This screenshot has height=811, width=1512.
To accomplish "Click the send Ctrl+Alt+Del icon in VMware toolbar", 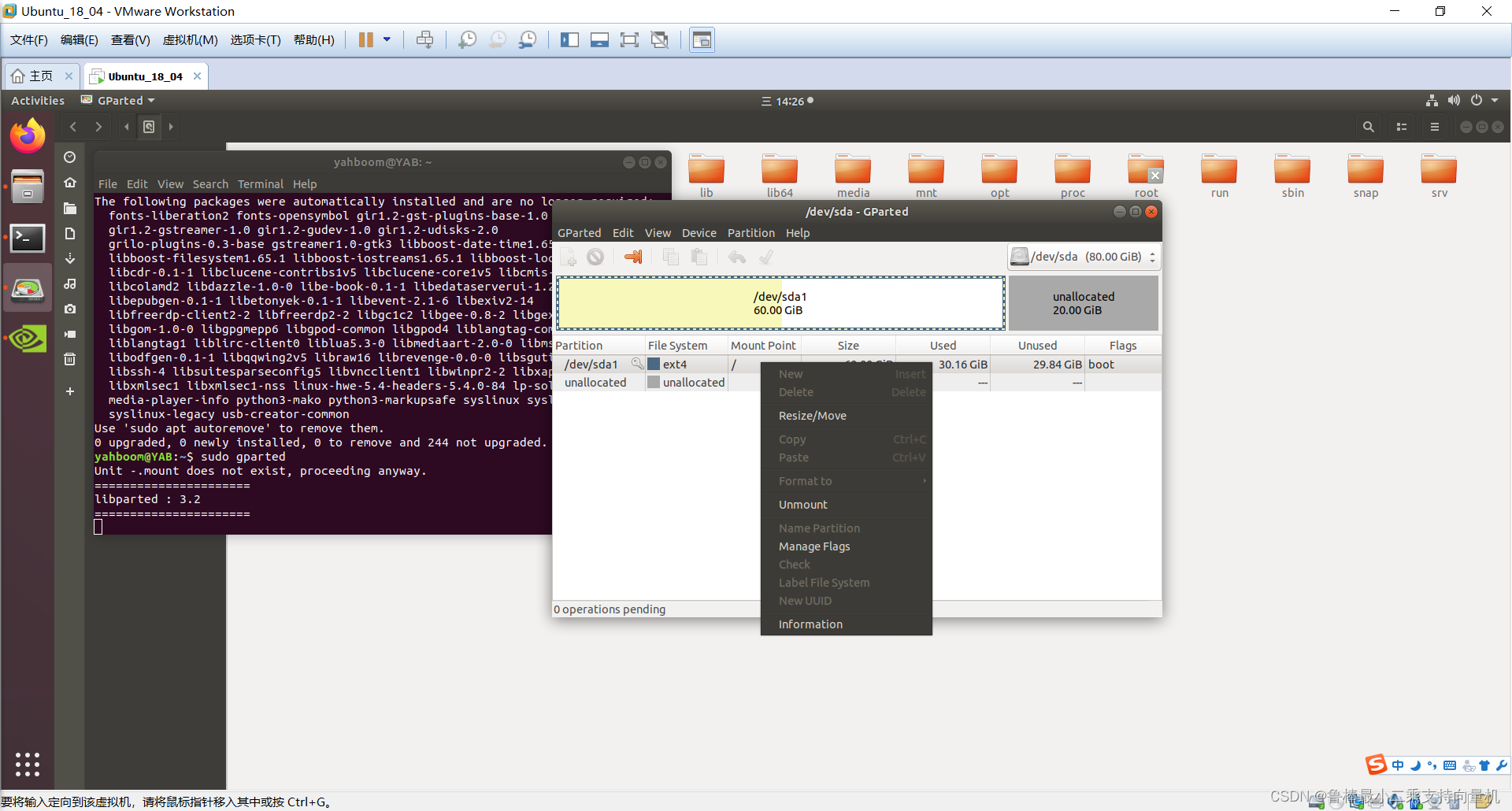I will (x=424, y=40).
